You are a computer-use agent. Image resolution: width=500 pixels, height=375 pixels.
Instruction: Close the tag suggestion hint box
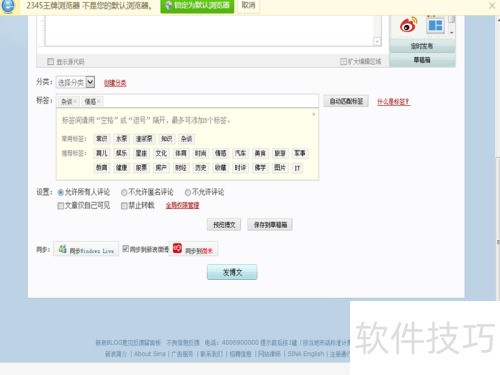coord(313,114)
